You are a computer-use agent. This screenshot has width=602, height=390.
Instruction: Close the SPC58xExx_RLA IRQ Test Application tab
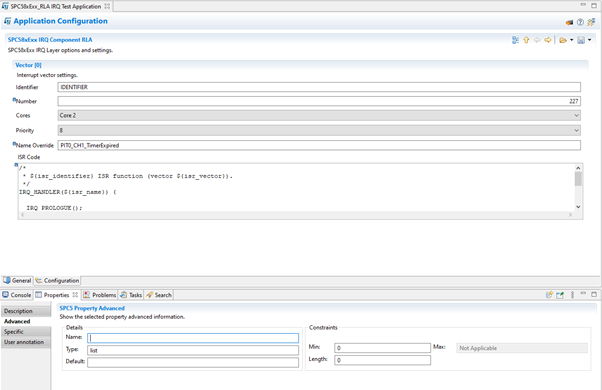click(107, 6)
